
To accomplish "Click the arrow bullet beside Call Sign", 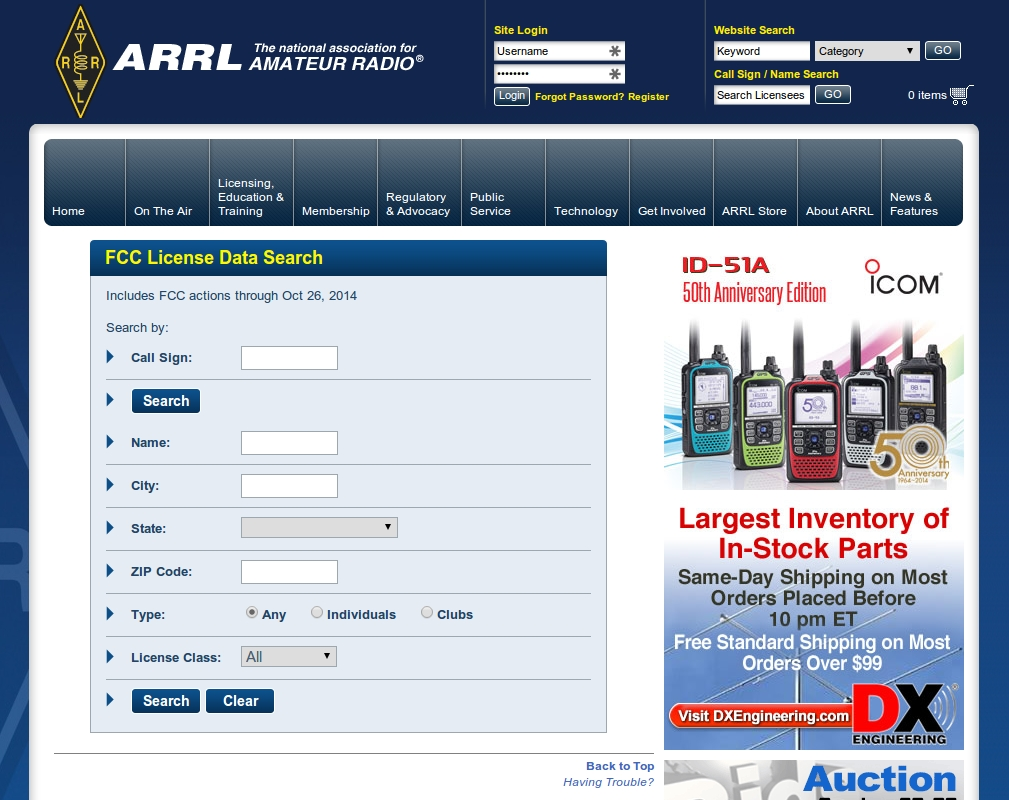I will [x=110, y=357].
